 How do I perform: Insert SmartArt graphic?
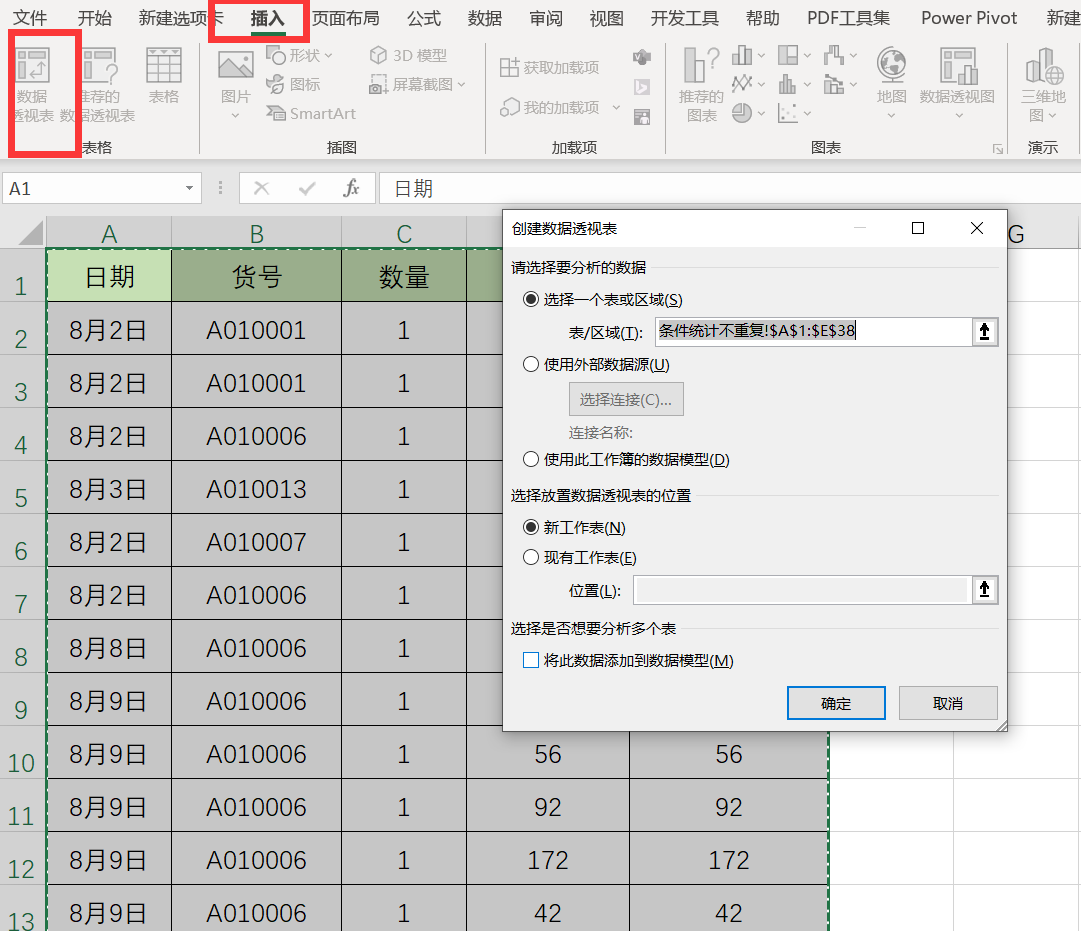pos(312,113)
